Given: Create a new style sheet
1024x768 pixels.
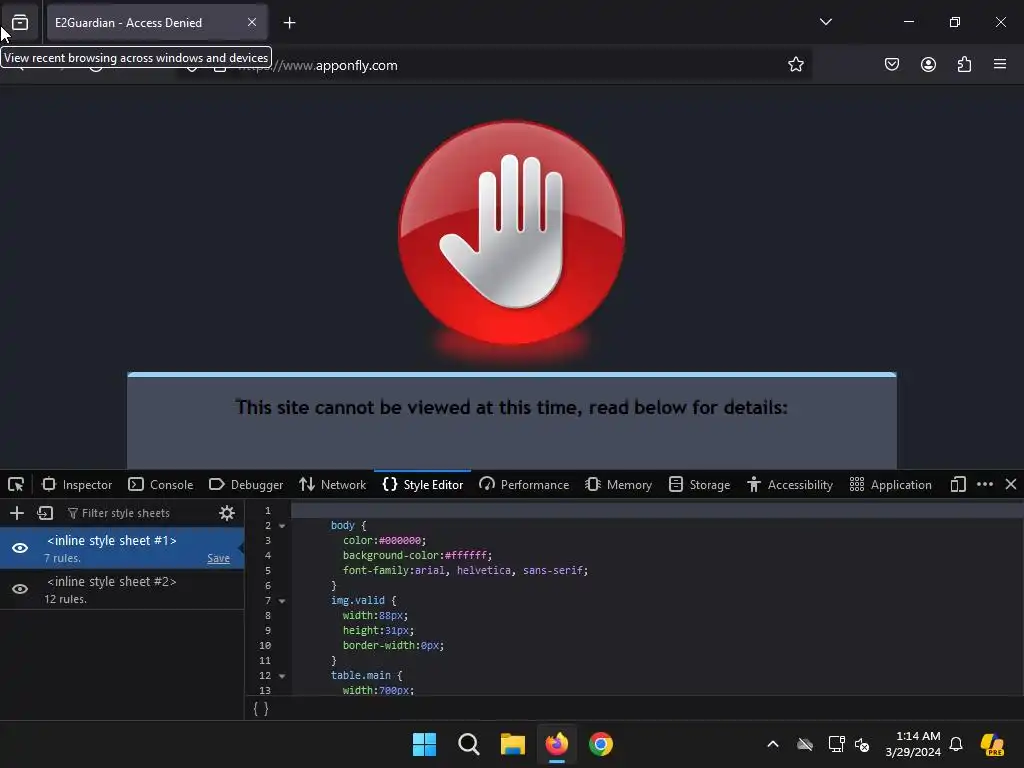Looking at the screenshot, I should [17, 513].
